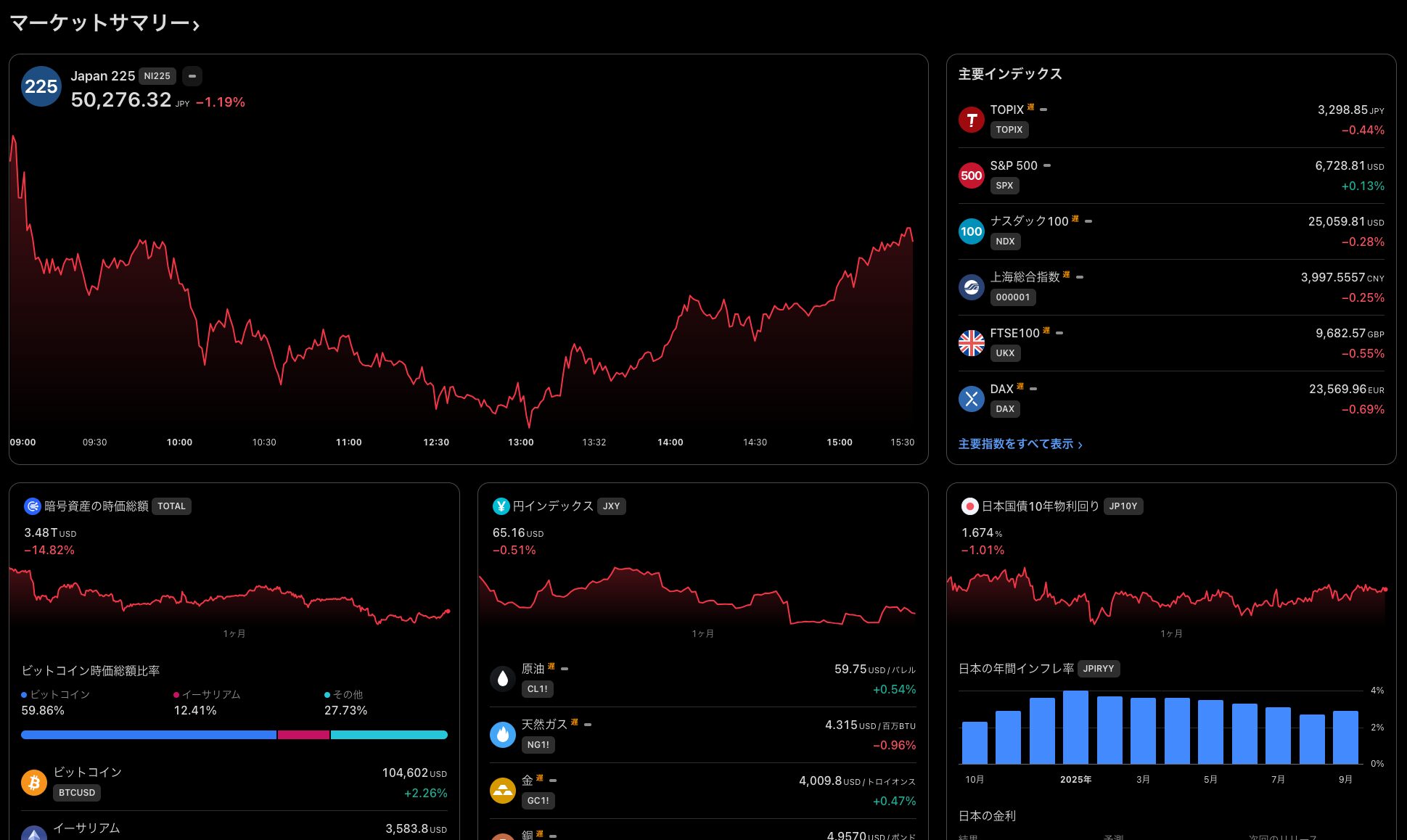Click the natural gas flame icon
The width and height of the screenshot is (1407, 840).
click(503, 735)
